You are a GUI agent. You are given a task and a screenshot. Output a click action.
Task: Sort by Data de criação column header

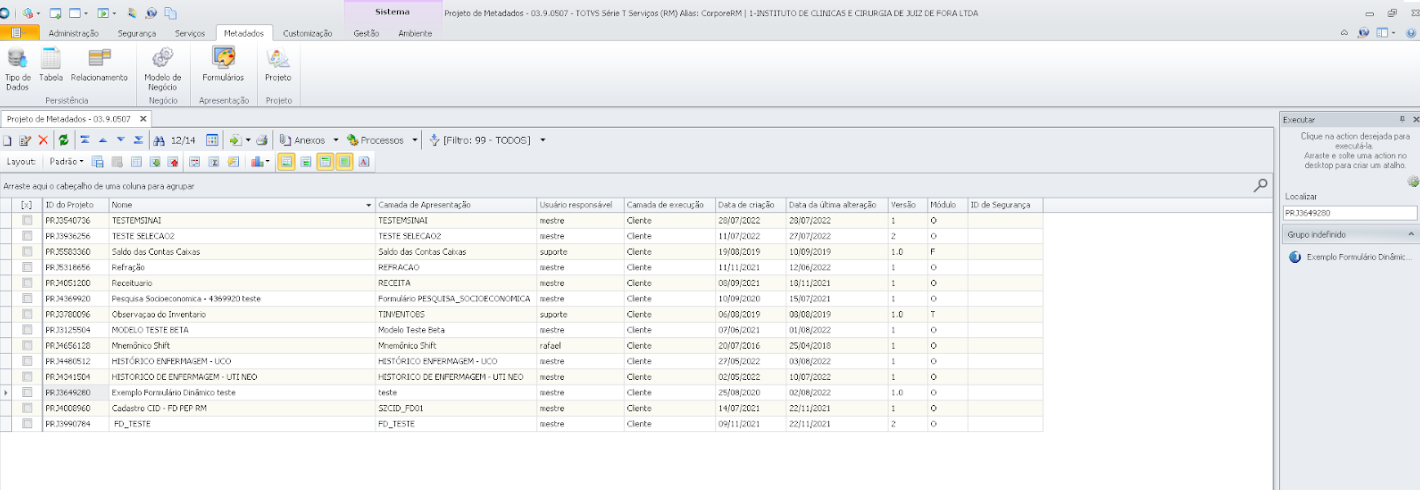(x=750, y=204)
